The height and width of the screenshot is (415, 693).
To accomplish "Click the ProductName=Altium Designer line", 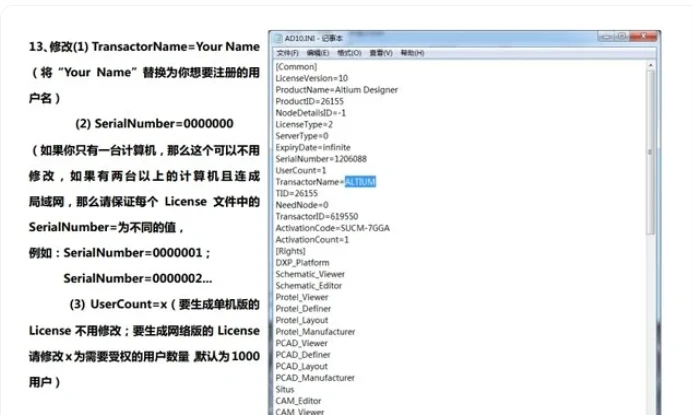I will click(337, 90).
